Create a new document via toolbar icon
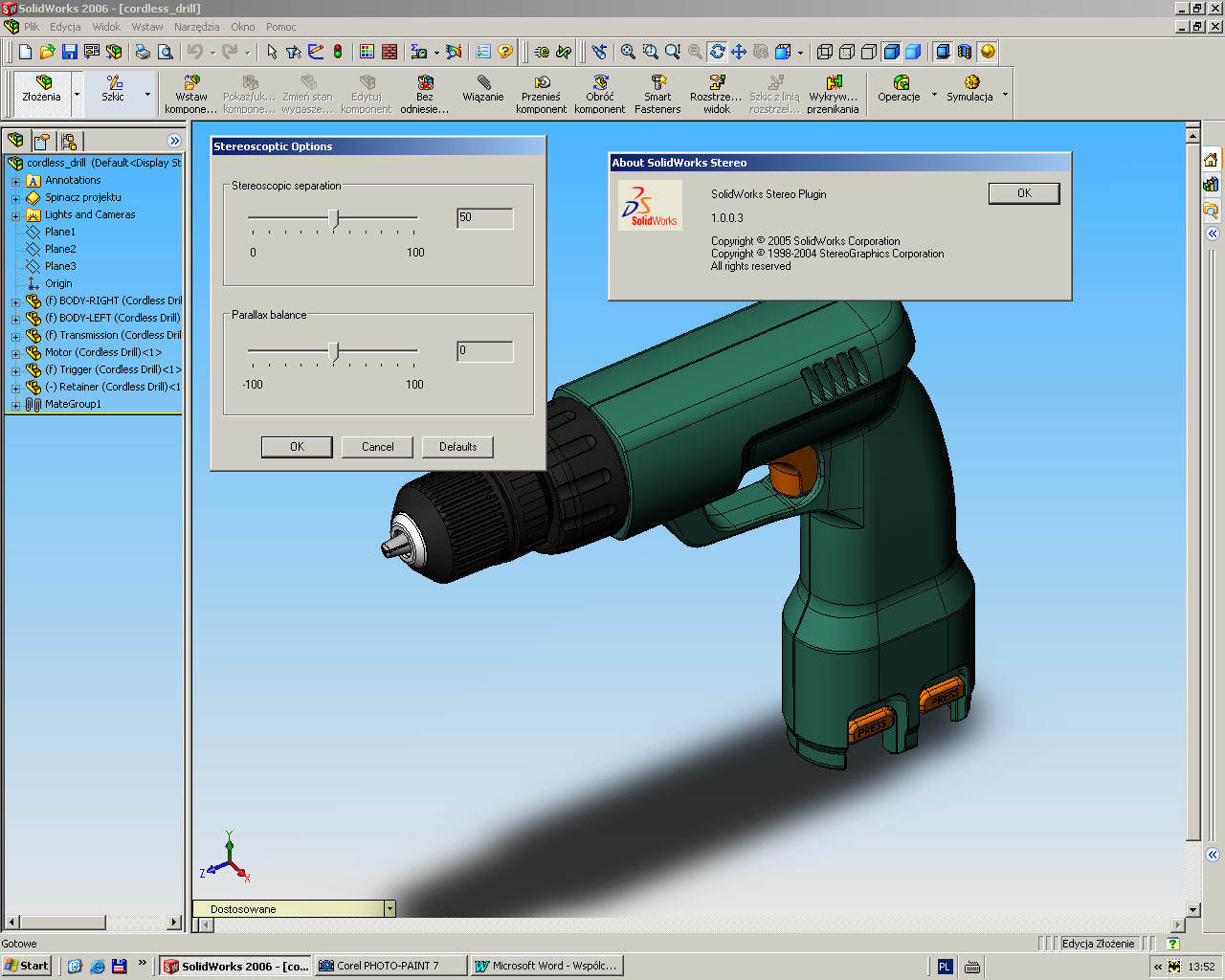 point(26,52)
